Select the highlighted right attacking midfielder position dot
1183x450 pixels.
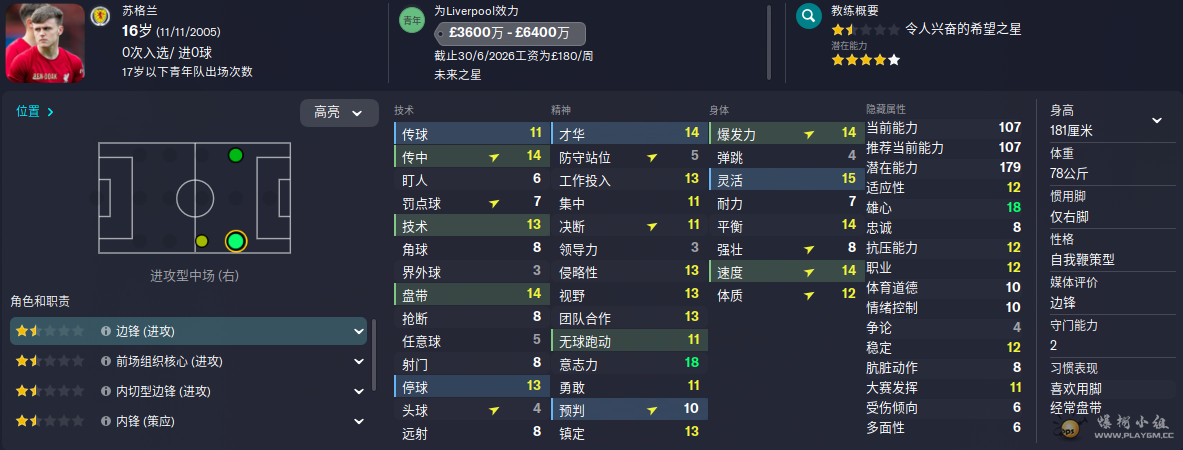236,241
